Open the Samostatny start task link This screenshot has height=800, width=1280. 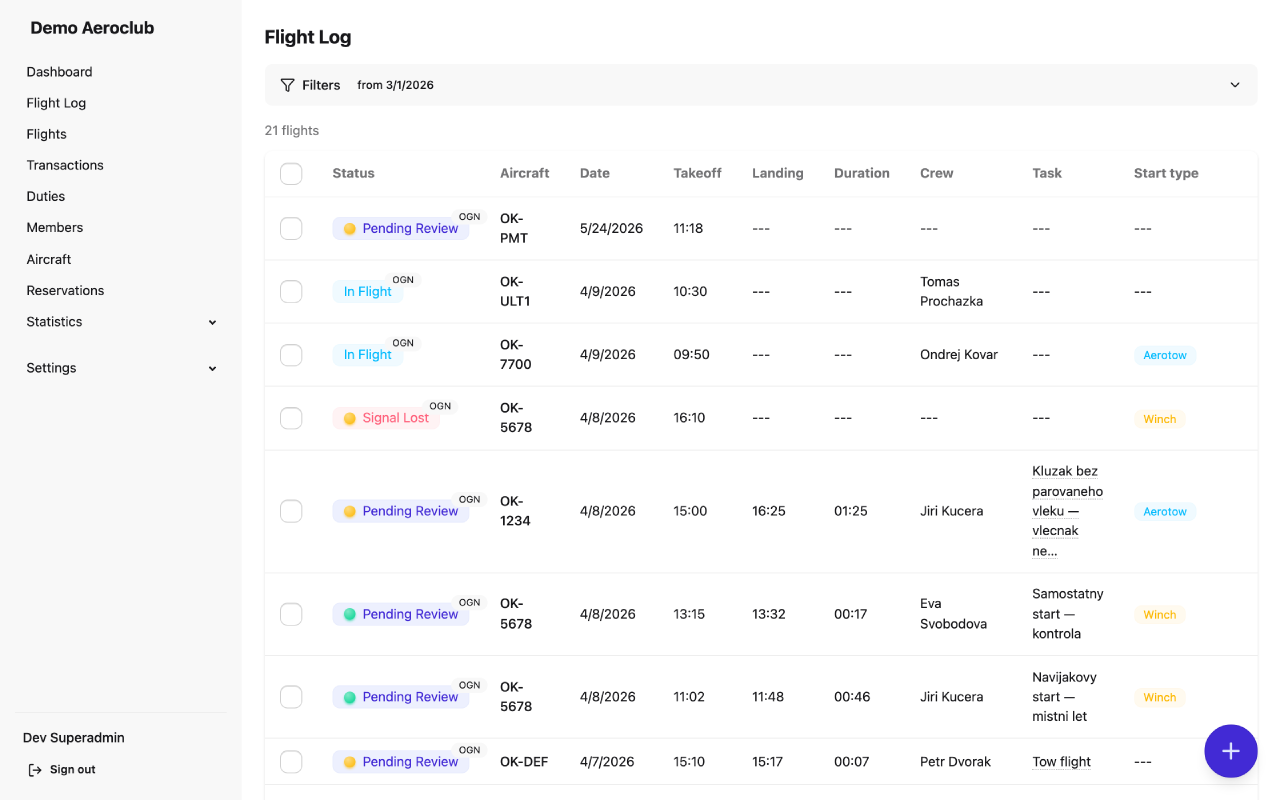pos(1067,614)
